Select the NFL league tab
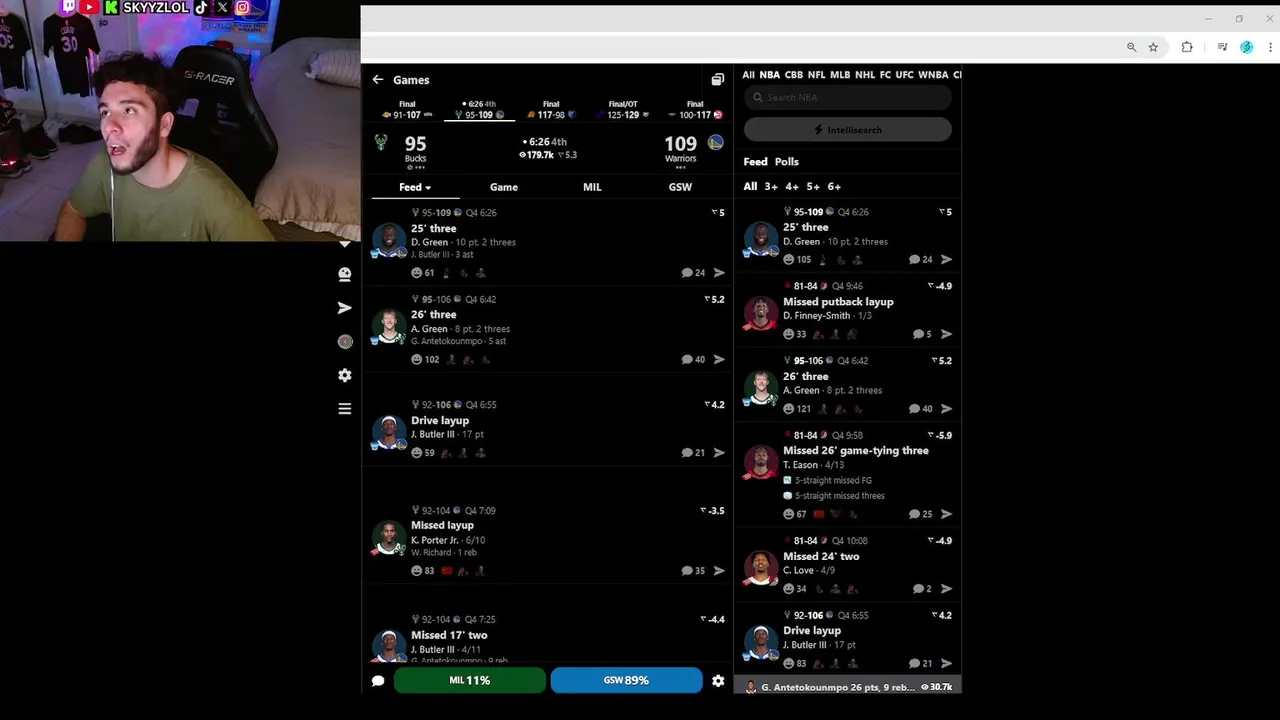This screenshot has height=720, width=1280. click(817, 75)
